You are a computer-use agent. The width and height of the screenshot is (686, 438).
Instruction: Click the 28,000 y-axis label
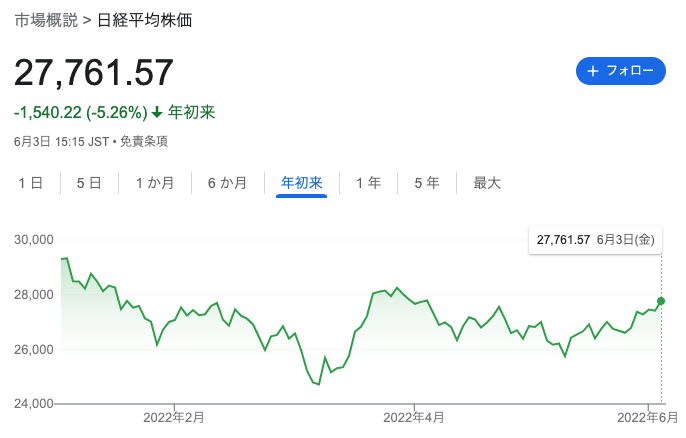click(34, 294)
